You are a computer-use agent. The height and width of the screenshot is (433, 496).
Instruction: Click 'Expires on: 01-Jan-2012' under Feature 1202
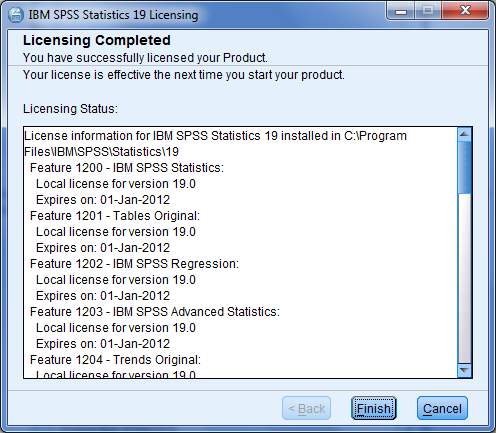pyautogui.click(x=103, y=296)
